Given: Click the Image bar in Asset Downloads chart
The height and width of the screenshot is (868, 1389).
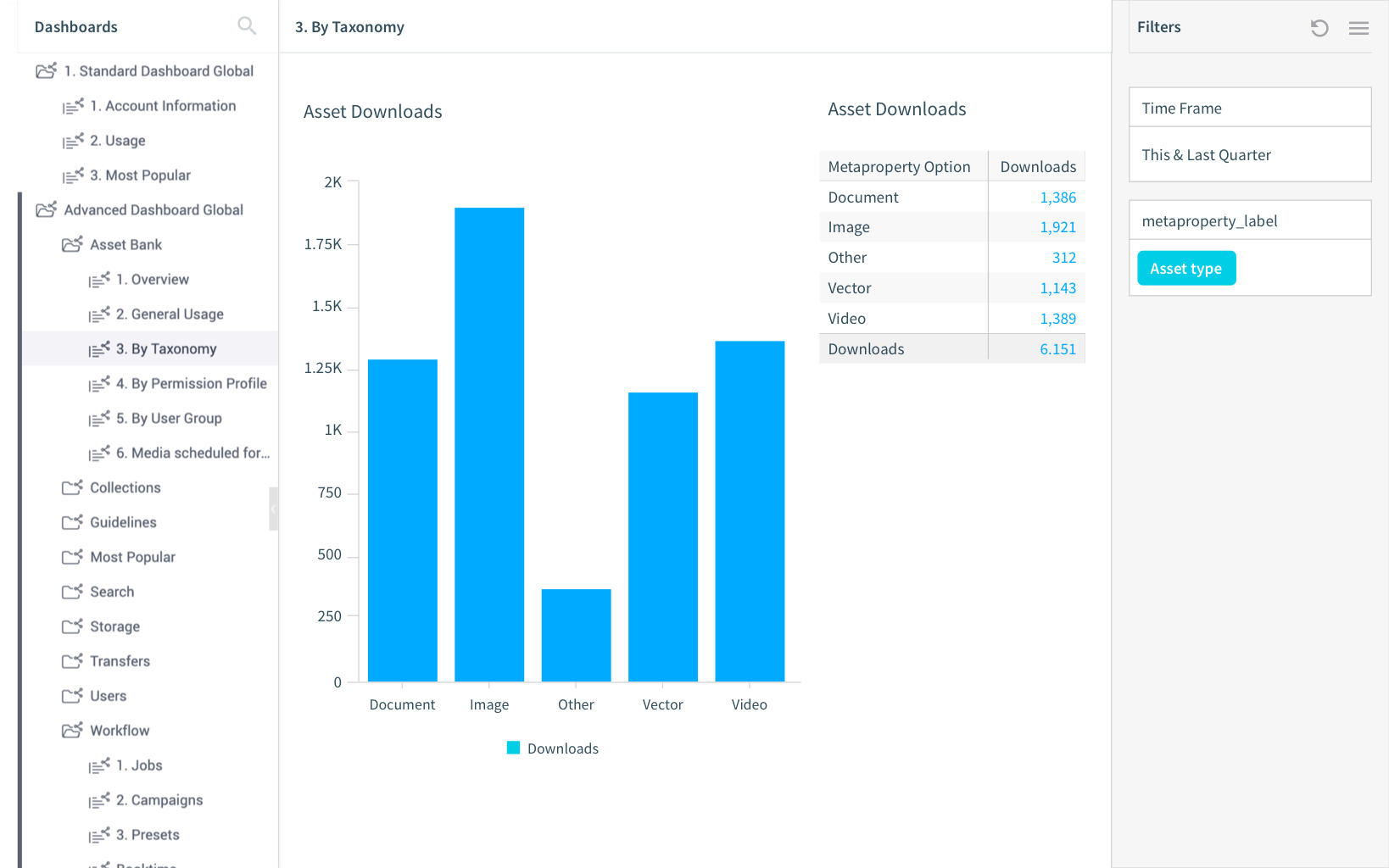Looking at the screenshot, I should [489, 441].
